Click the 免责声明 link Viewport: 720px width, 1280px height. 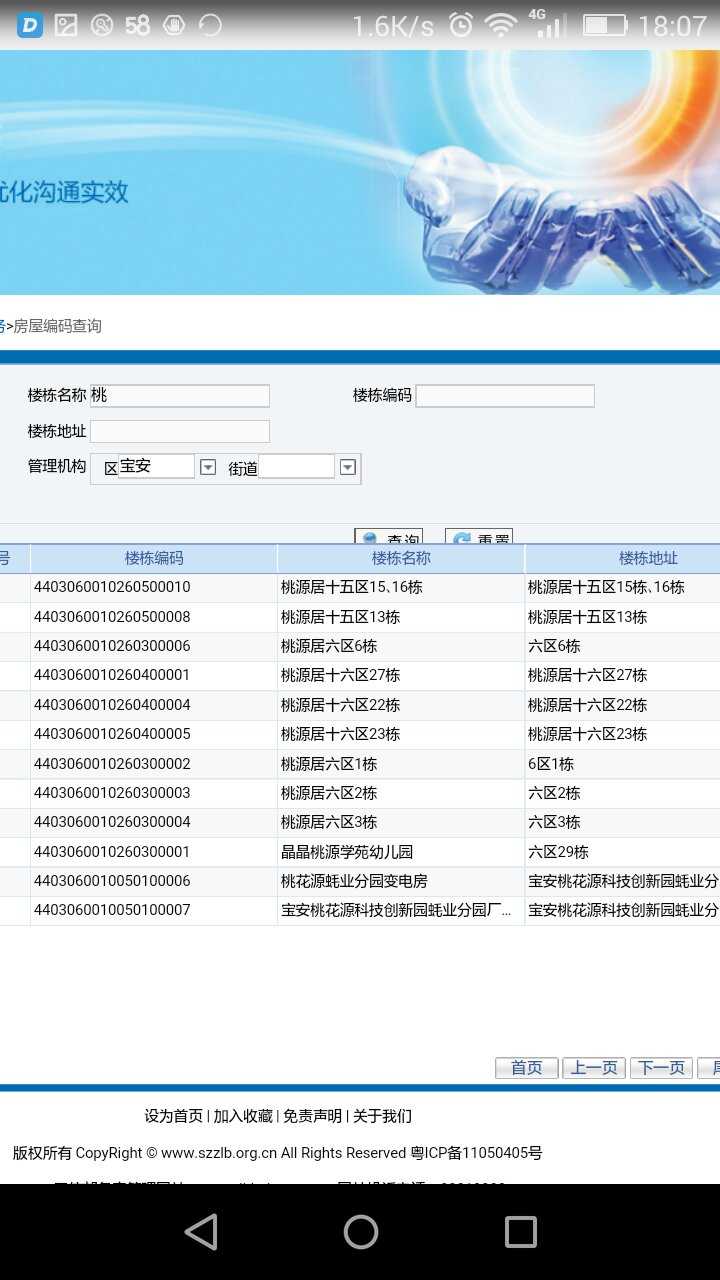[312, 1116]
